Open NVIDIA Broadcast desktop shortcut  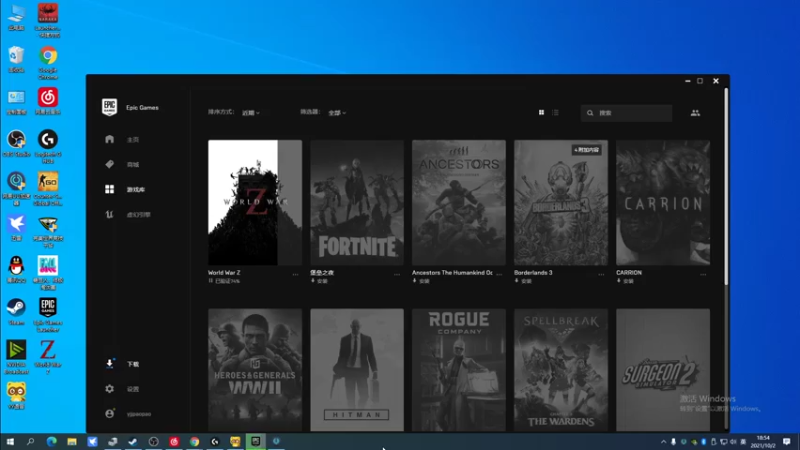point(16,357)
